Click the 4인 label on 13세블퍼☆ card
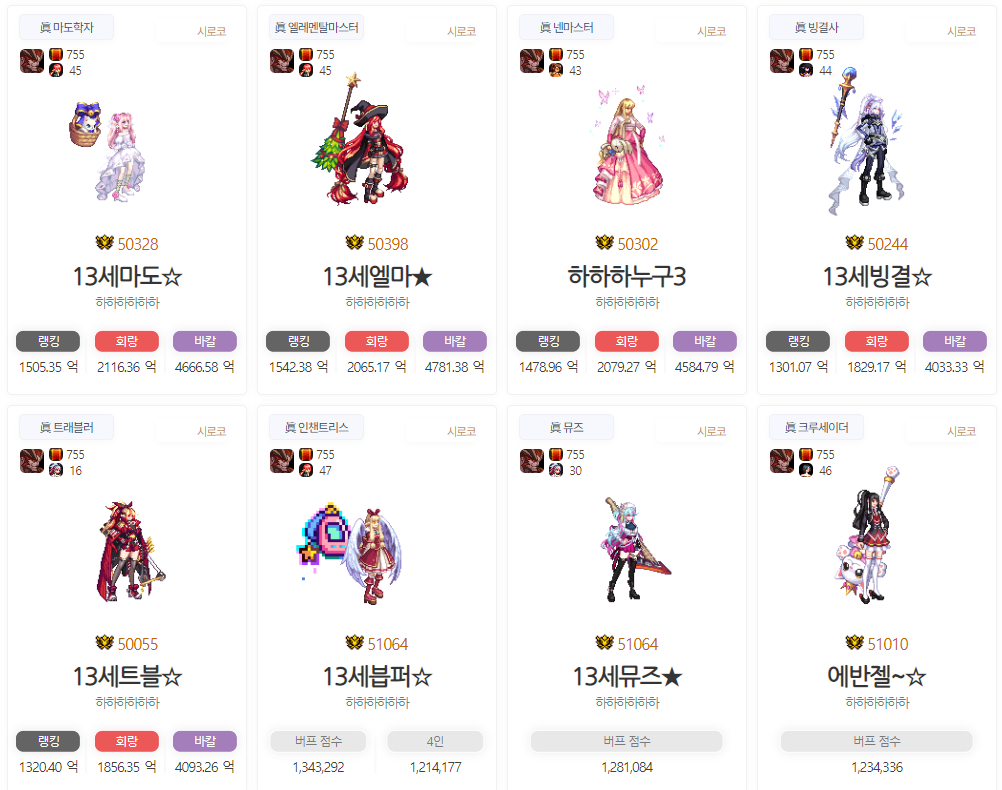Viewport: 1002px width, 790px height. click(435, 741)
